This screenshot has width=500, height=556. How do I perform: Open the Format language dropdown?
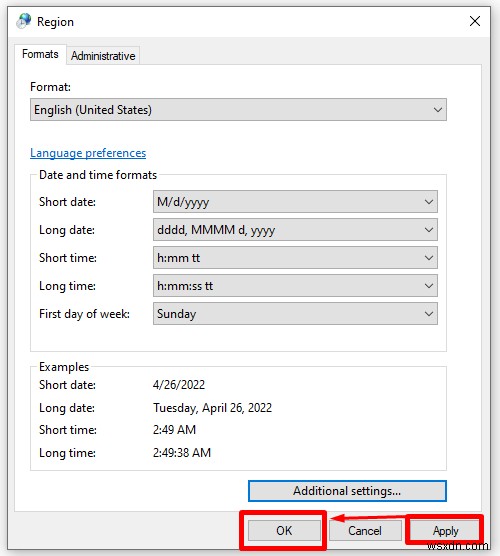pos(238,110)
